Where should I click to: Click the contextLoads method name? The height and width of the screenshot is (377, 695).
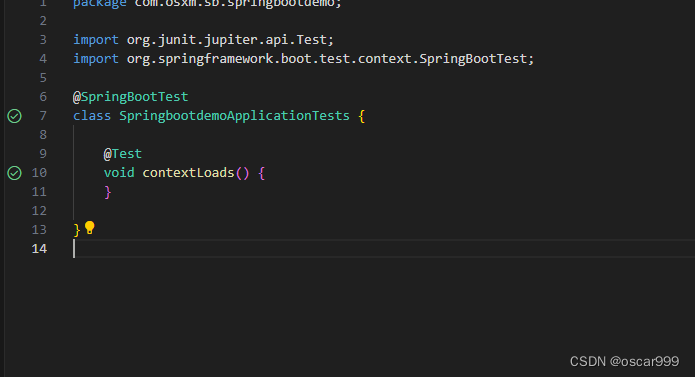point(188,172)
